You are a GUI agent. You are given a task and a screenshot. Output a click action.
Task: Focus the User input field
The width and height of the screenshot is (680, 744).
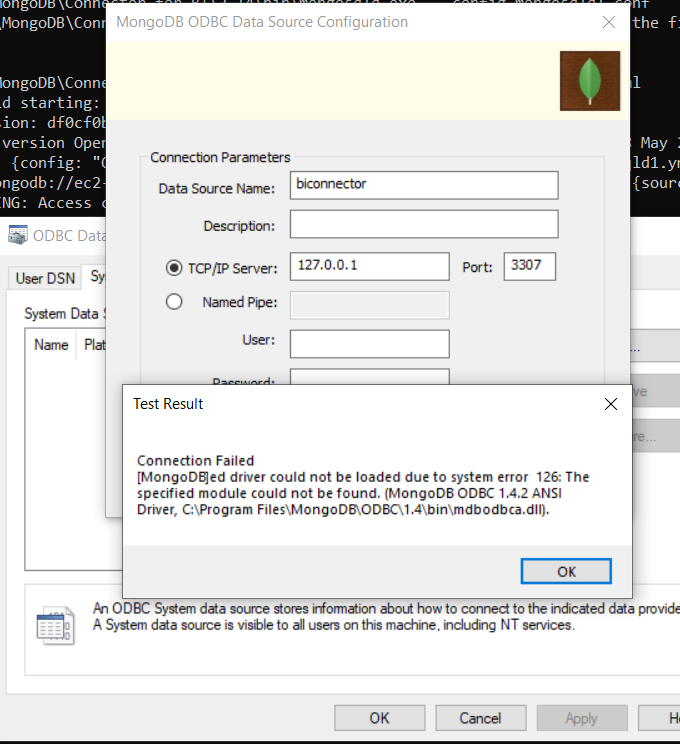tap(369, 343)
